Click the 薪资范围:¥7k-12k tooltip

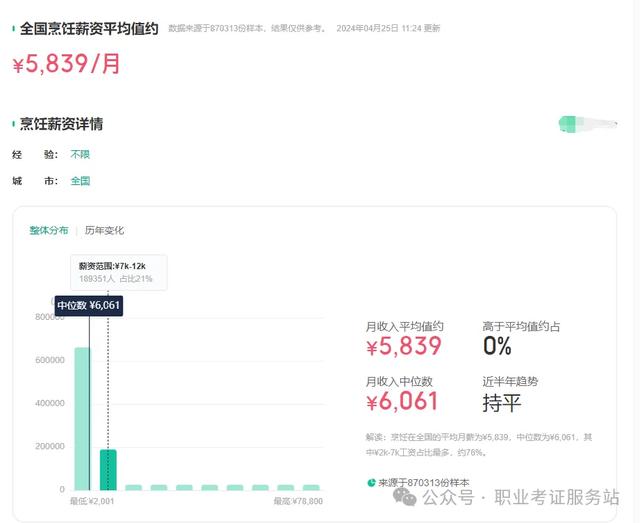pyautogui.click(x=119, y=272)
